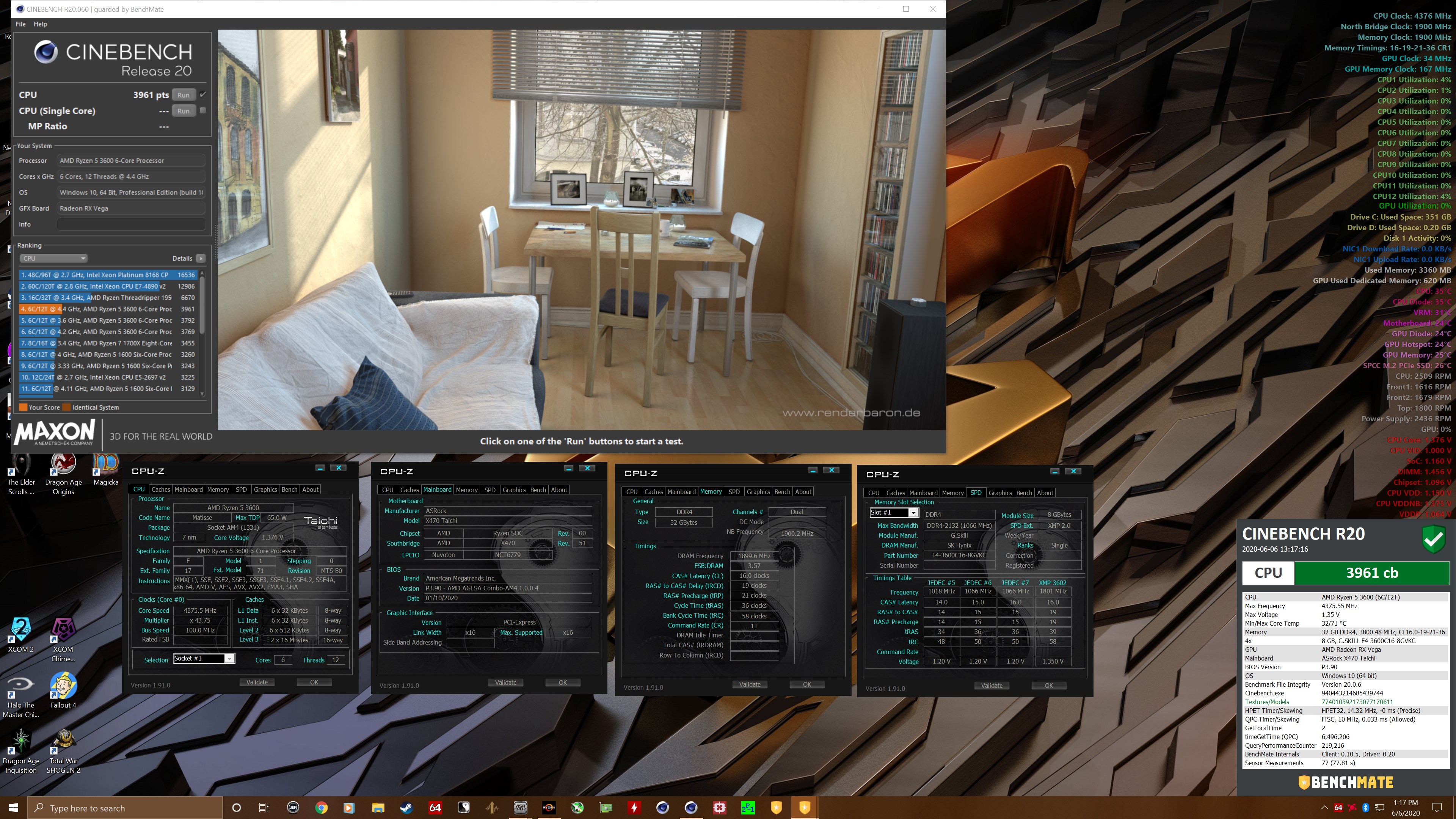Click OK in the CPU-Z SPD window

1049,686
